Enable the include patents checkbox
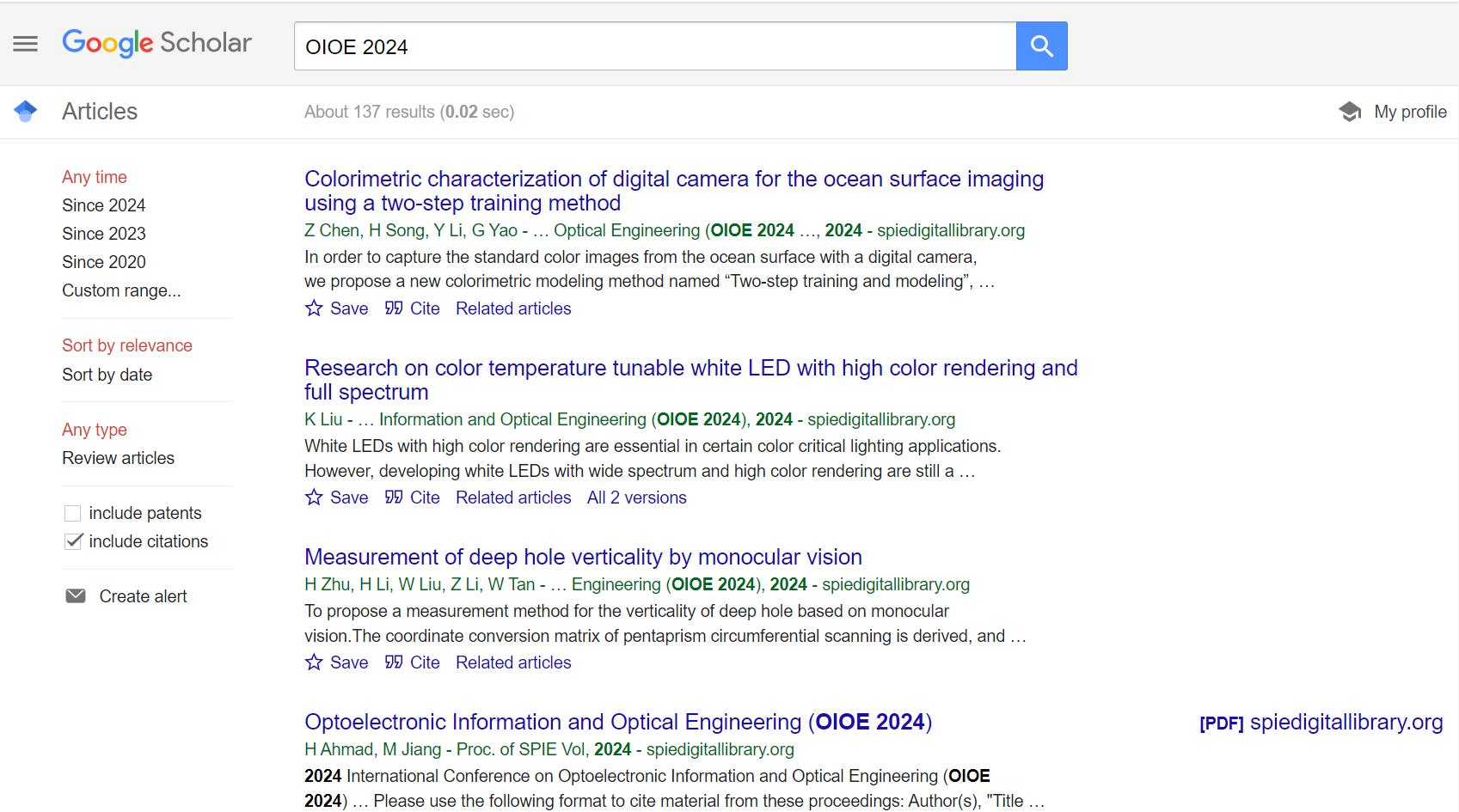The height and width of the screenshot is (812, 1459). [x=73, y=513]
